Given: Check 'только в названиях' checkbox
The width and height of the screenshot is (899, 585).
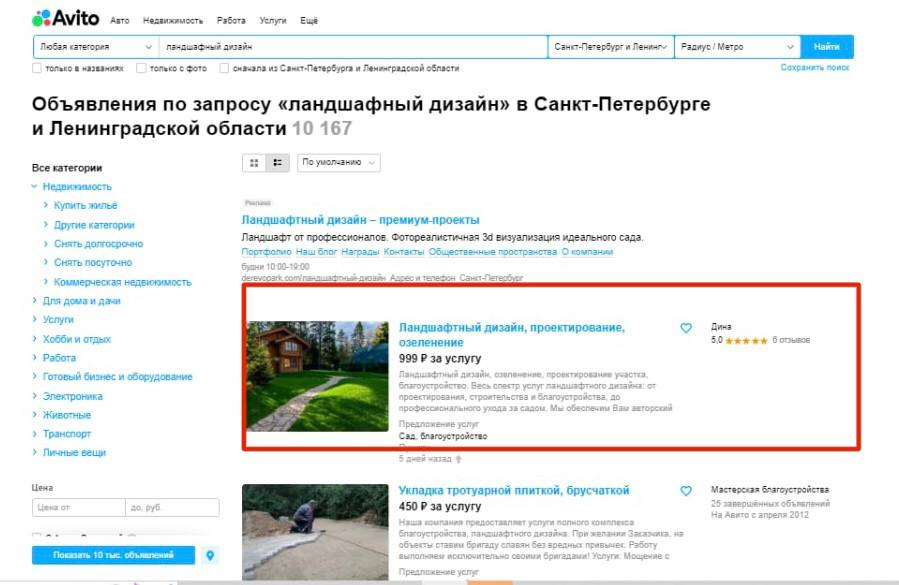Looking at the screenshot, I should [x=37, y=68].
